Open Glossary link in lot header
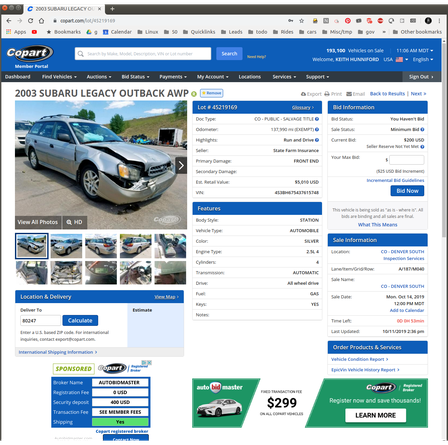The height and width of the screenshot is (445, 448). point(303,107)
